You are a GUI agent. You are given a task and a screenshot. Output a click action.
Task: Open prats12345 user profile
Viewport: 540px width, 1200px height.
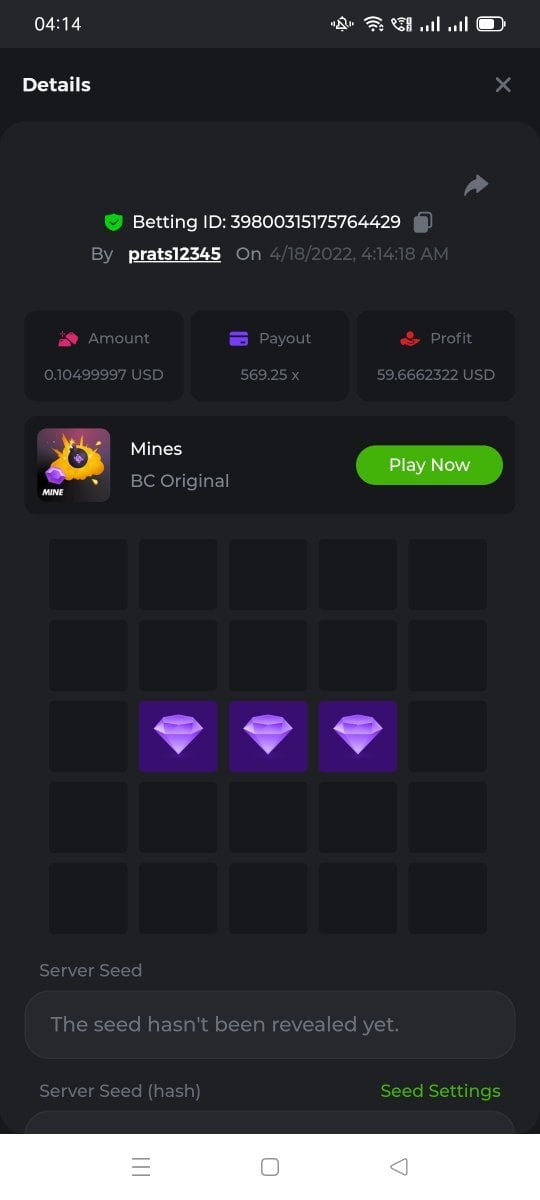174,254
